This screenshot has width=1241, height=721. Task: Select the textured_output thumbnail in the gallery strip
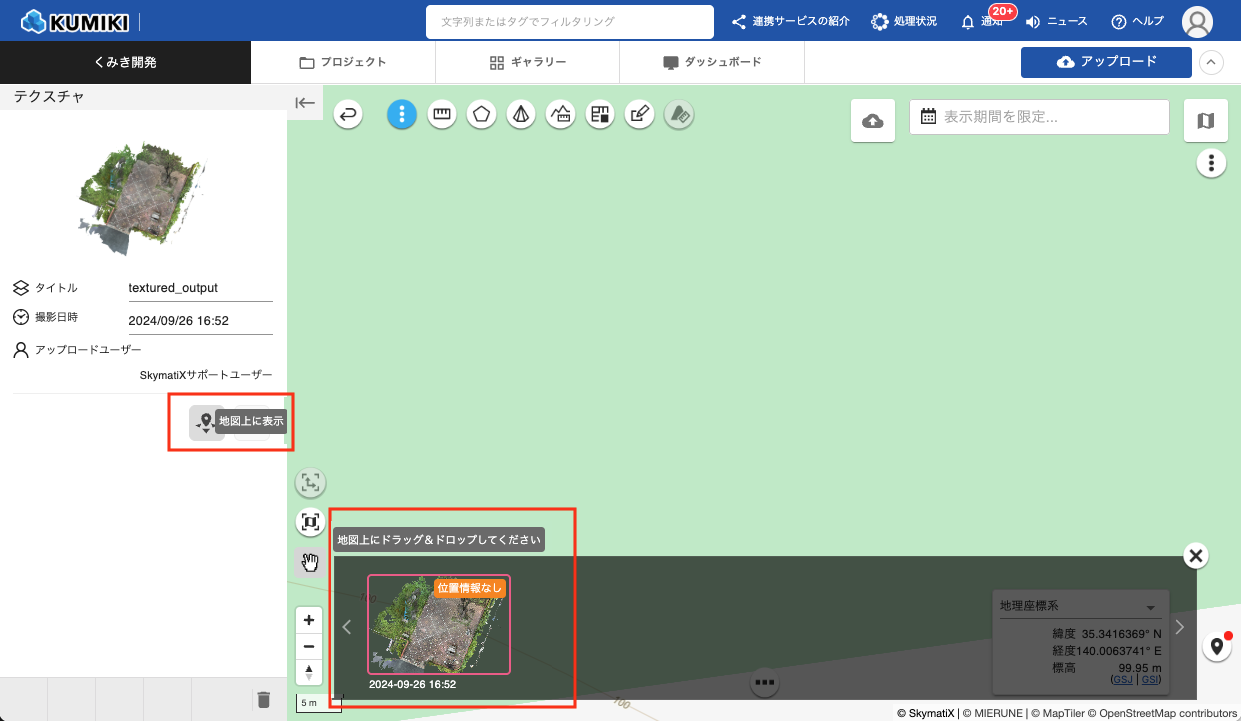438,625
